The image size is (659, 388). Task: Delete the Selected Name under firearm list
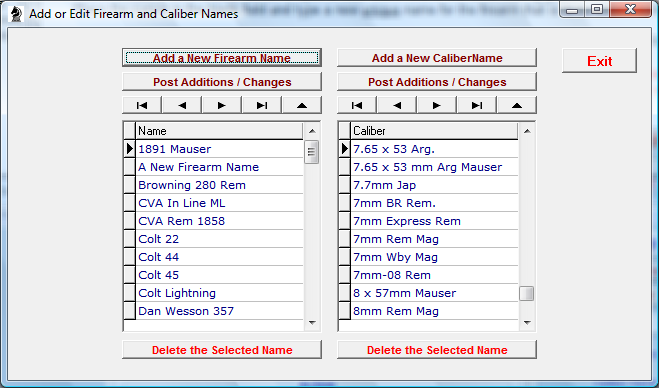tap(222, 350)
